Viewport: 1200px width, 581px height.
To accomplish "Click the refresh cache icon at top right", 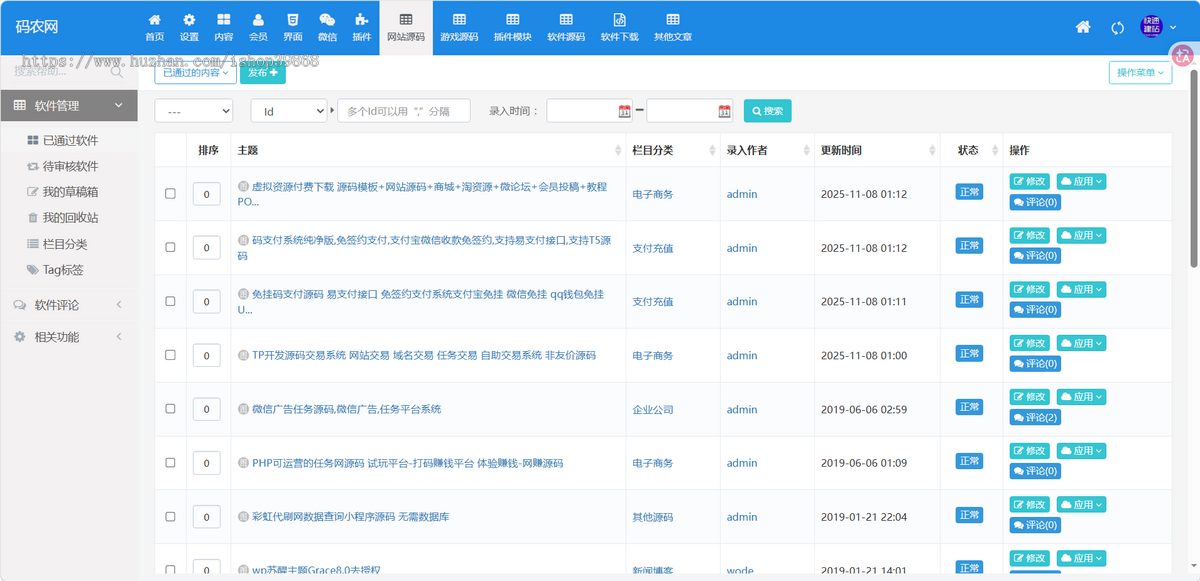I will tap(1118, 27).
